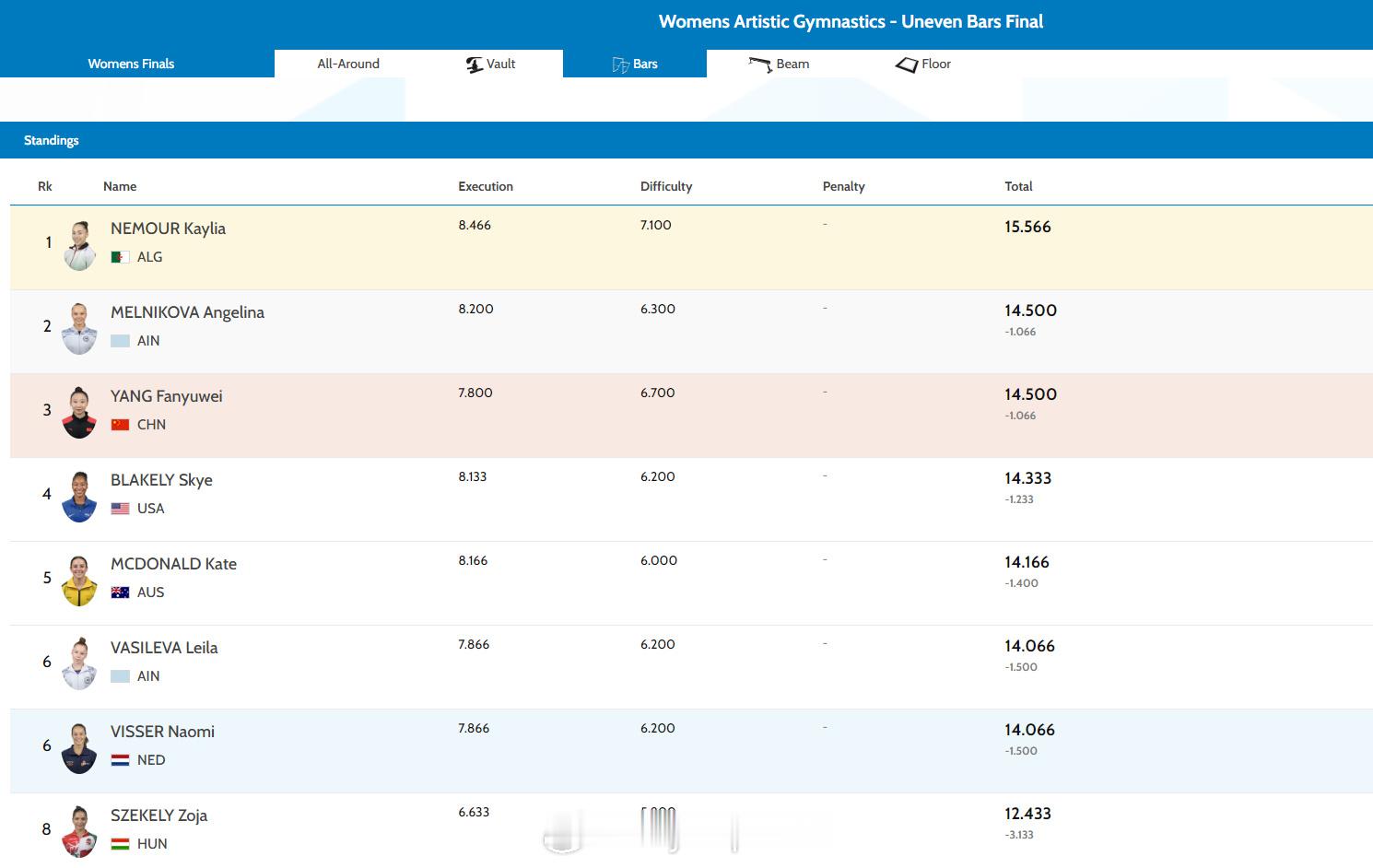Click VISSER Naomi's name
1373x868 pixels.
pos(162,732)
